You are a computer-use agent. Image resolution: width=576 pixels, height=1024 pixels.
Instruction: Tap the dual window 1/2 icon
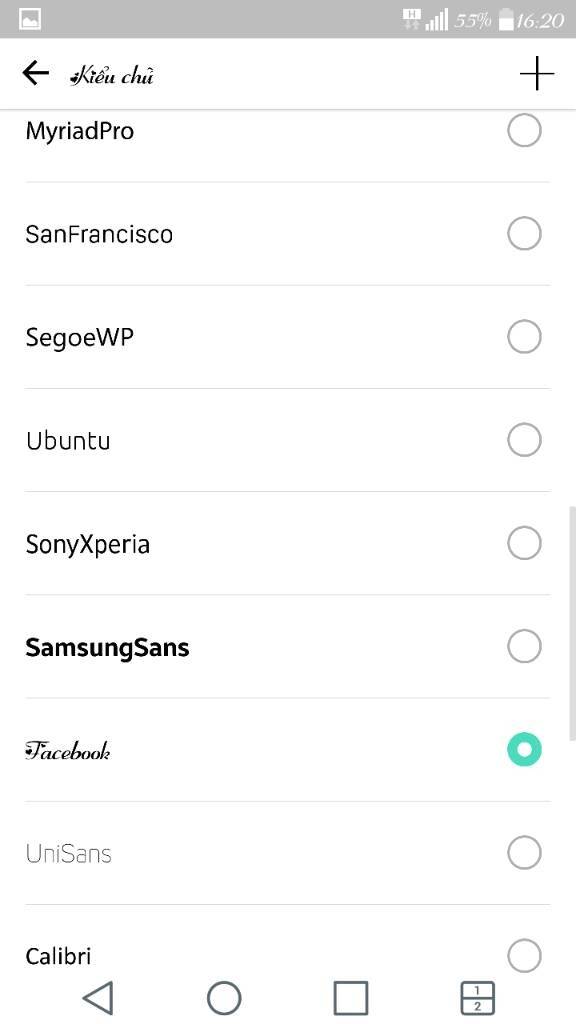coord(477,998)
